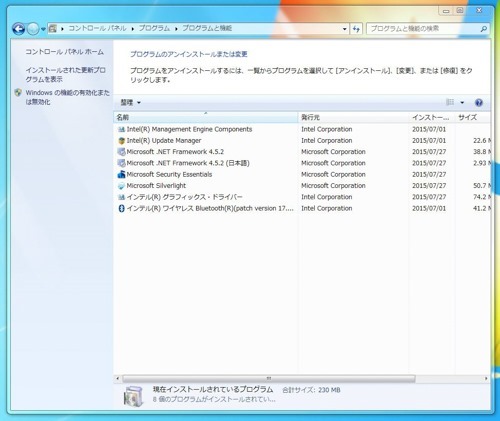Click the installed programs icon in details pane
This screenshot has width=500, height=421.
coord(133,396)
